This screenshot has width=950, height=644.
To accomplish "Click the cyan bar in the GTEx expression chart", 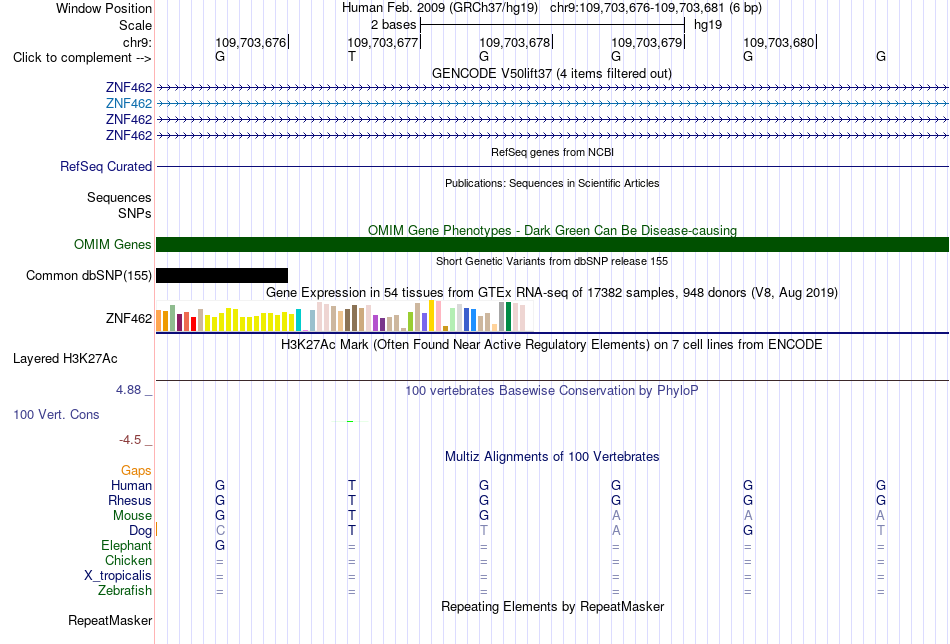I will coord(298,320).
